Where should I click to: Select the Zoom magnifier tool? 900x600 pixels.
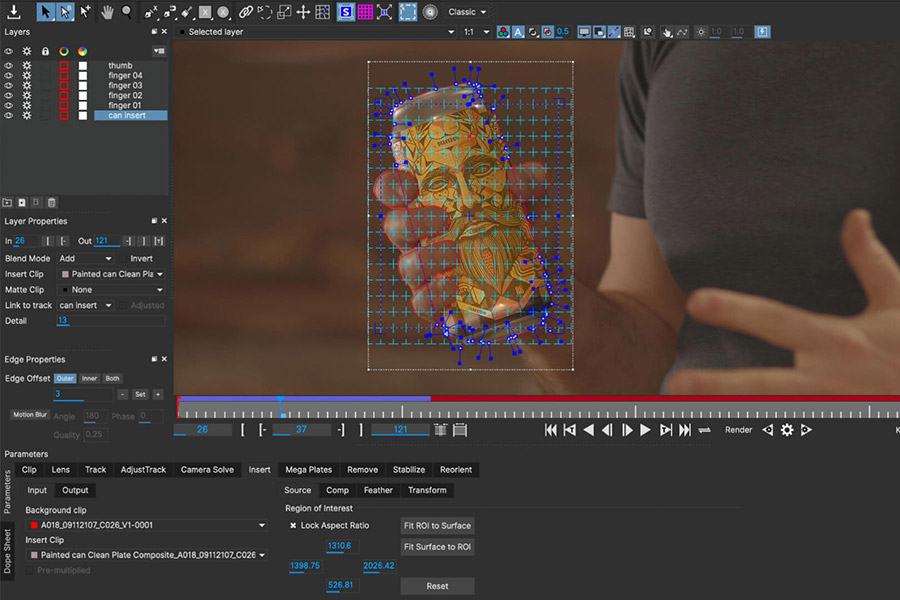[x=127, y=11]
